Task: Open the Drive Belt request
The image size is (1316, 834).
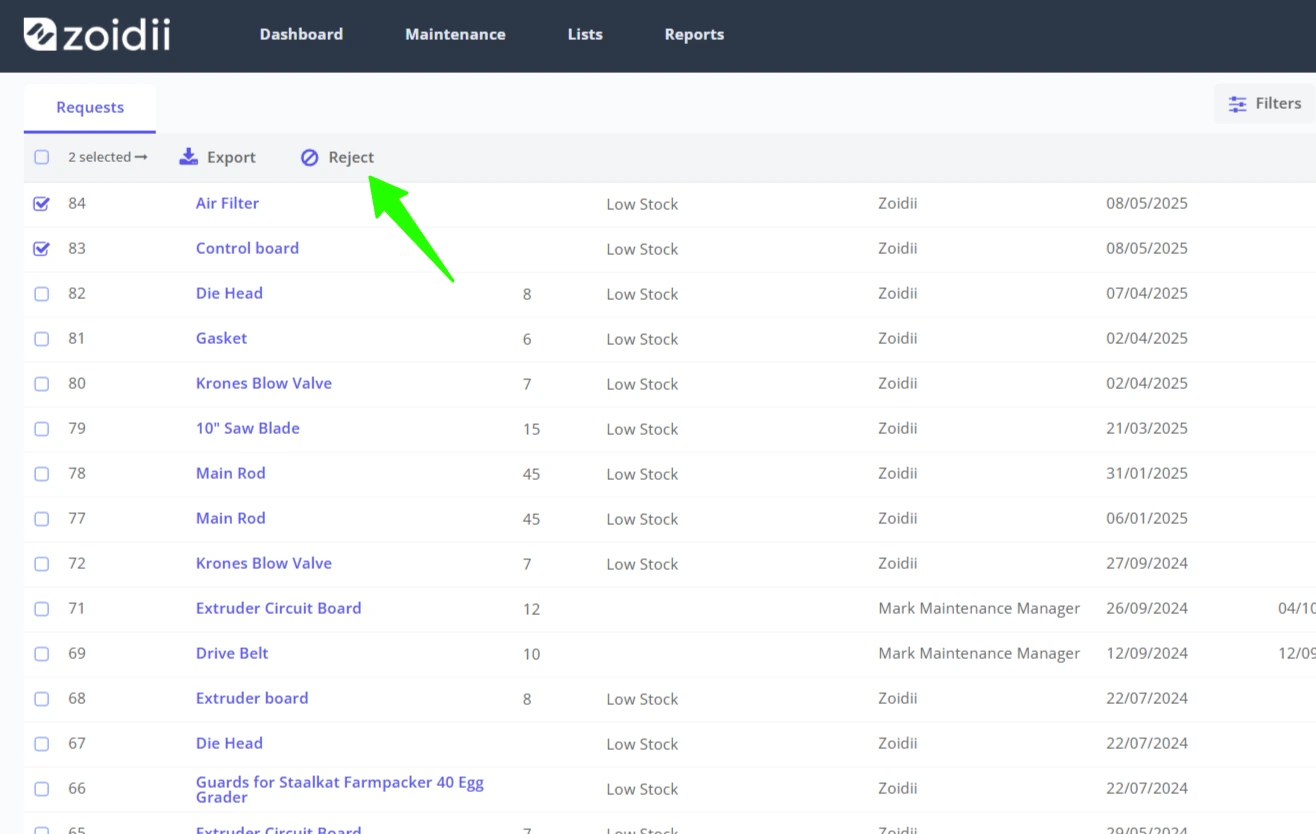Action: tap(232, 653)
